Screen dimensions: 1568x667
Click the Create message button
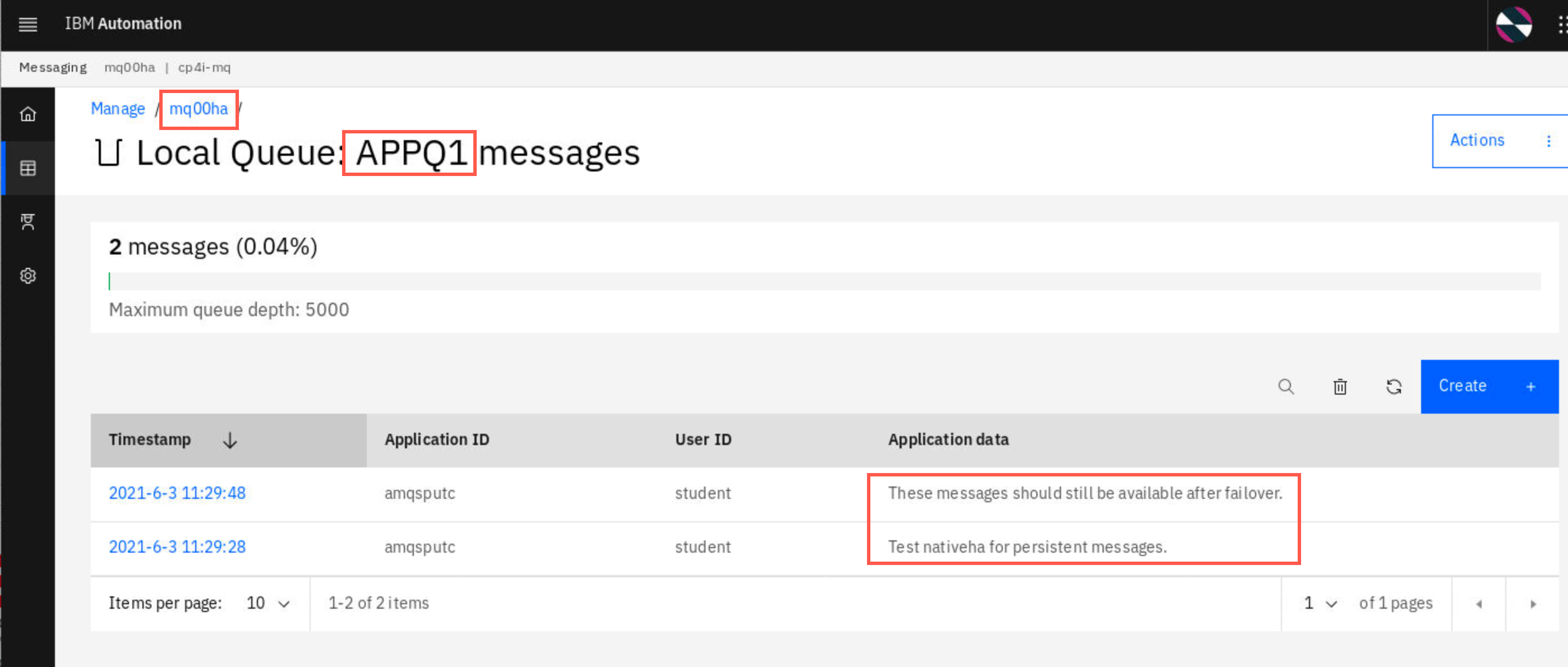pos(1489,386)
